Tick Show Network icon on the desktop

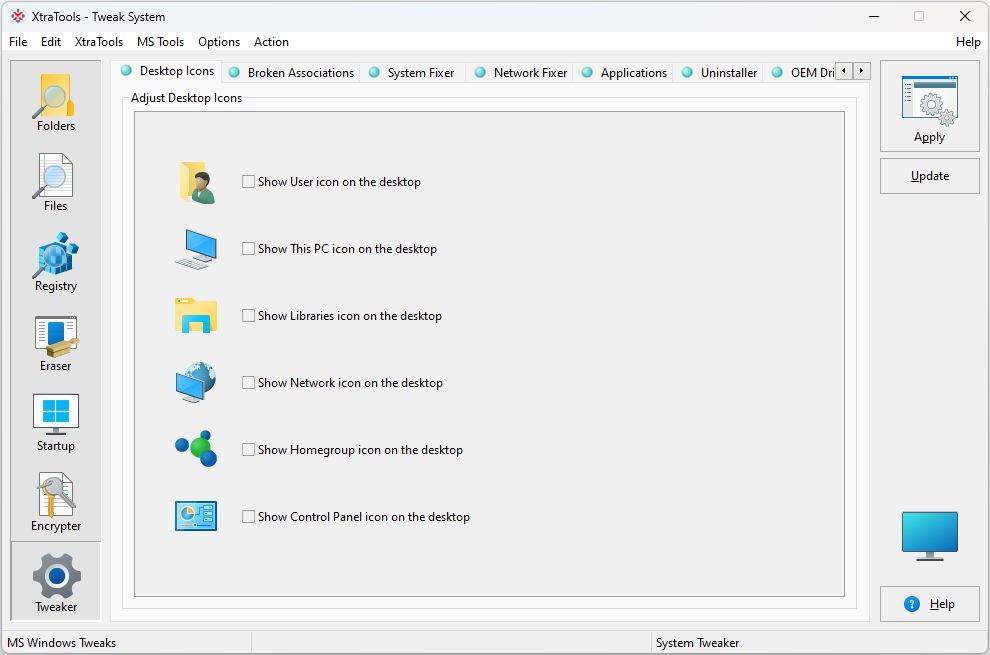(x=249, y=383)
